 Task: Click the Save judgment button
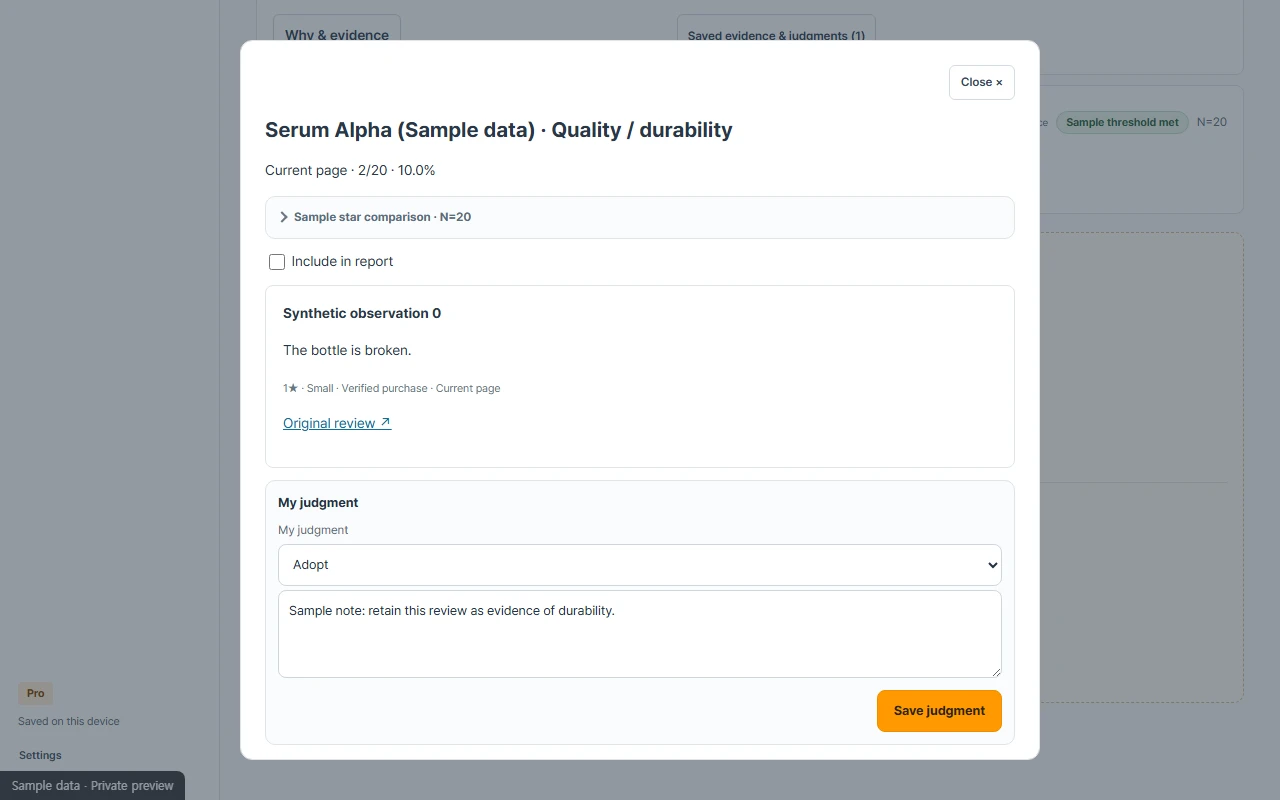939,711
